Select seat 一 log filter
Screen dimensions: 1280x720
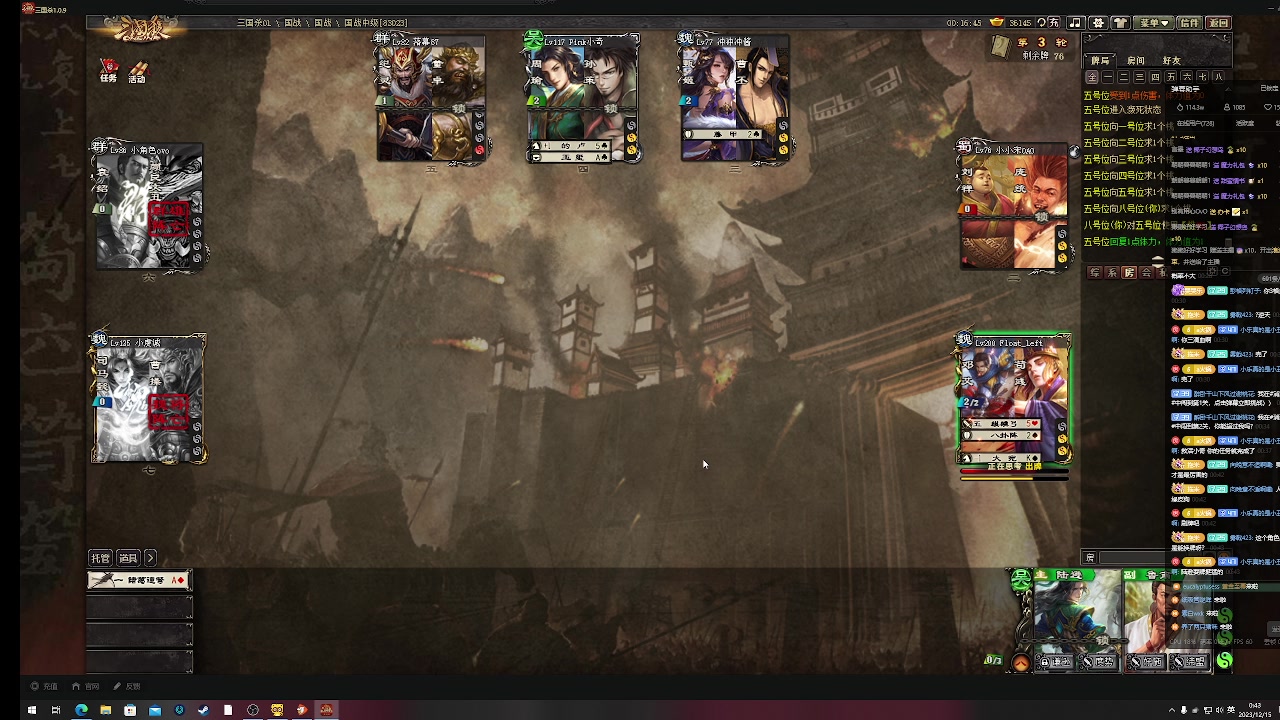[1109, 77]
